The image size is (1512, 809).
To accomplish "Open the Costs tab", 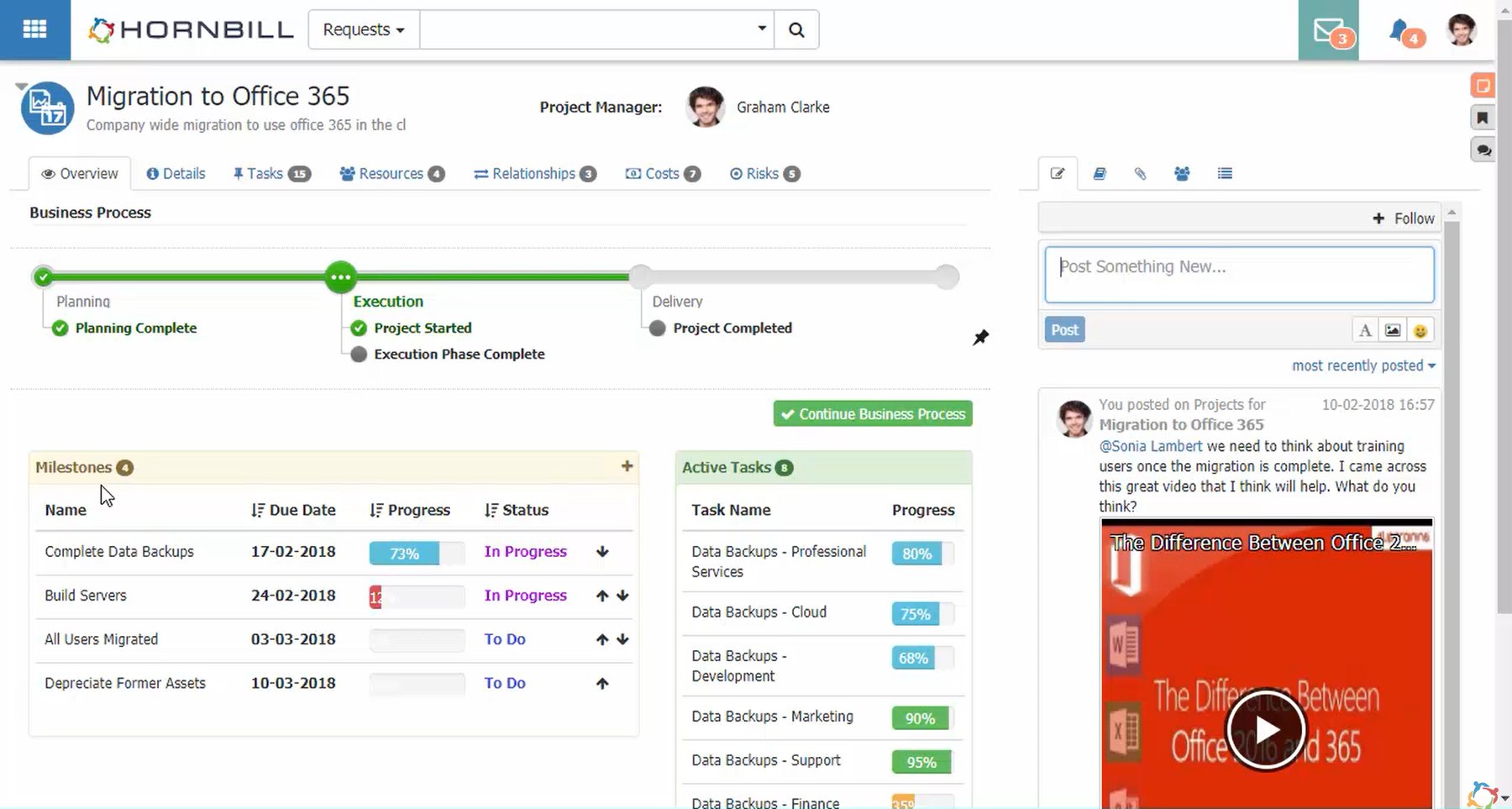I will 663,174.
